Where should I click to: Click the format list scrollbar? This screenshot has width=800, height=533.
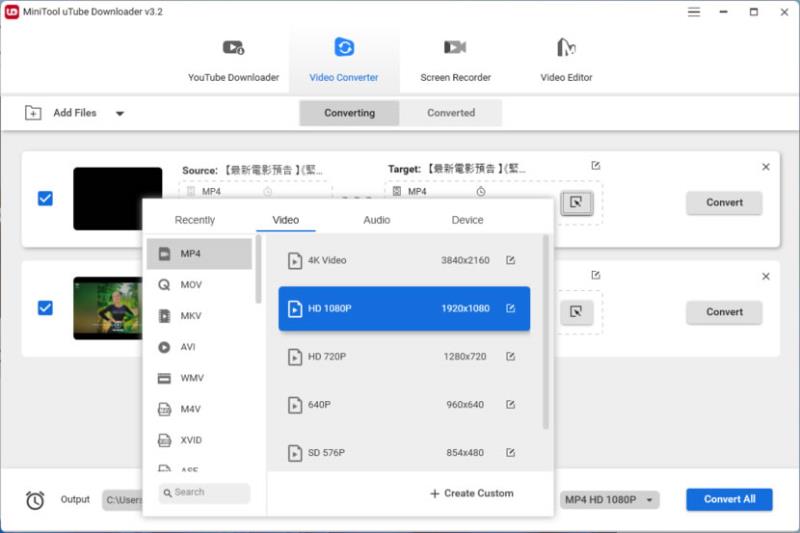click(259, 269)
